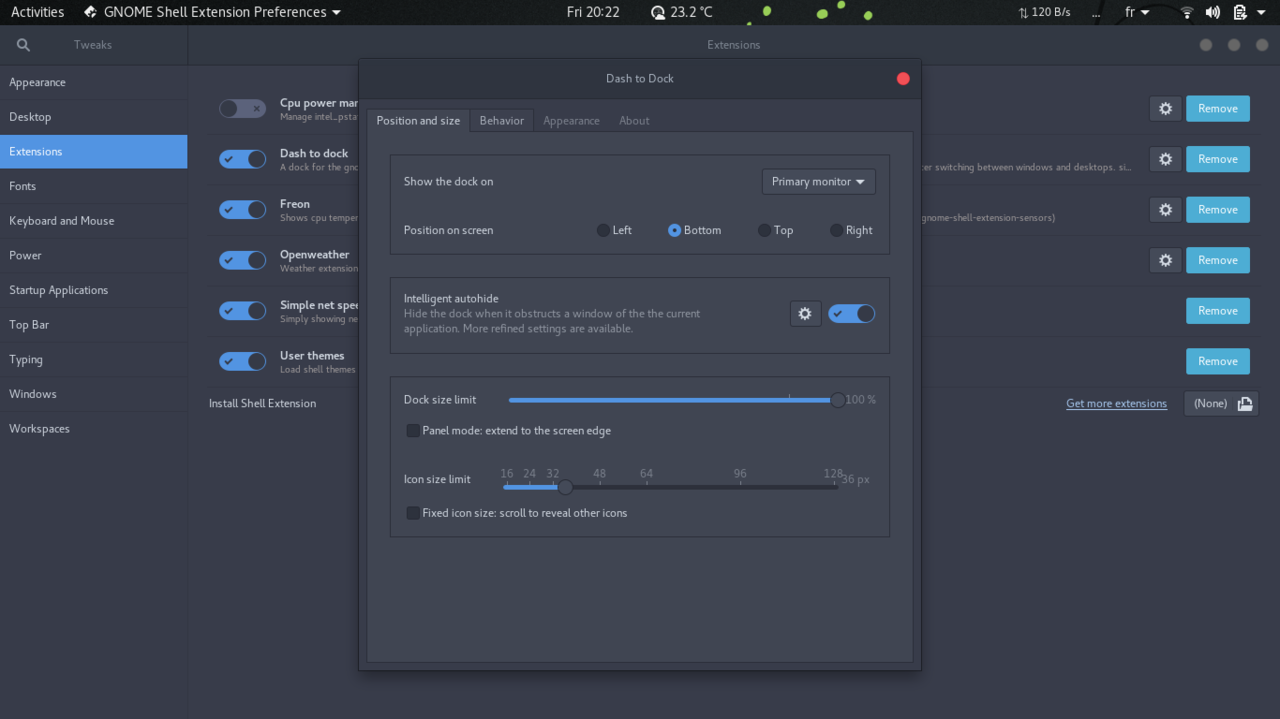Click the Wi-Fi icon in top bar
Image resolution: width=1280 pixels, height=719 pixels.
(x=1187, y=13)
